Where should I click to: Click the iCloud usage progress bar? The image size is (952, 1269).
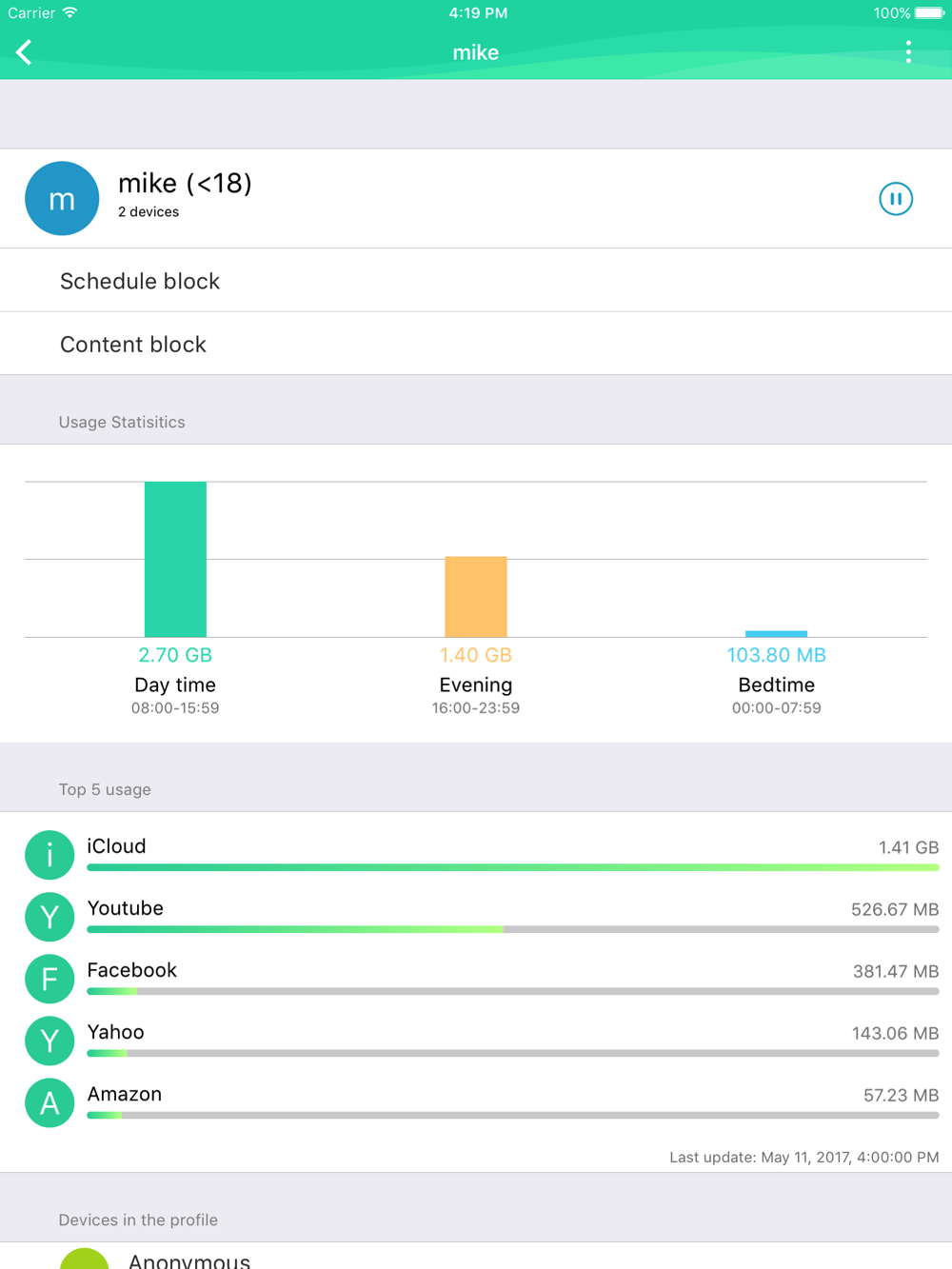pos(512,867)
